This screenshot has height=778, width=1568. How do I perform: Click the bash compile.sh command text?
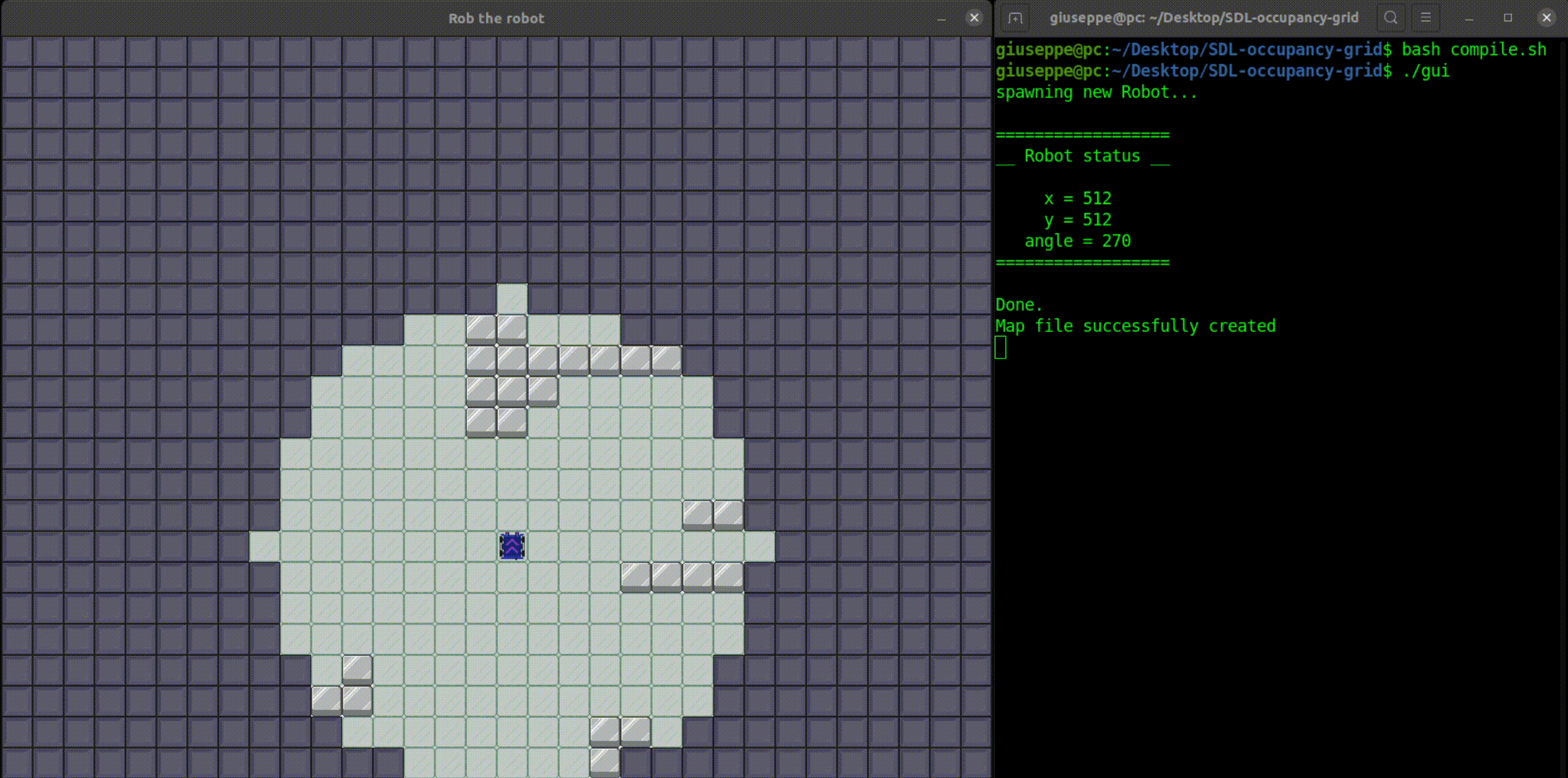1474,50
